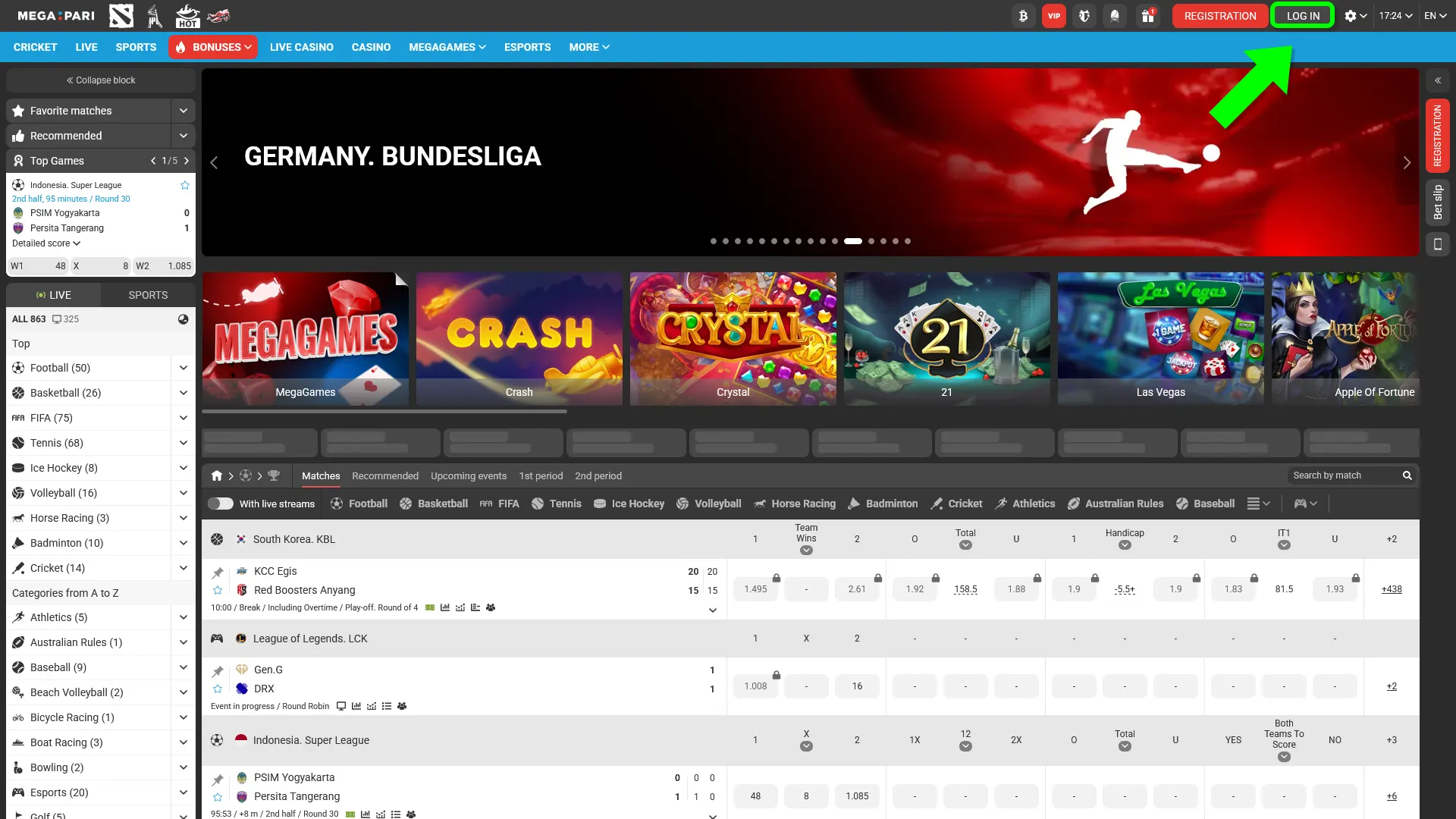Open the Dota 2 esports icon
Image resolution: width=1456 pixels, height=819 pixels.
click(121, 15)
